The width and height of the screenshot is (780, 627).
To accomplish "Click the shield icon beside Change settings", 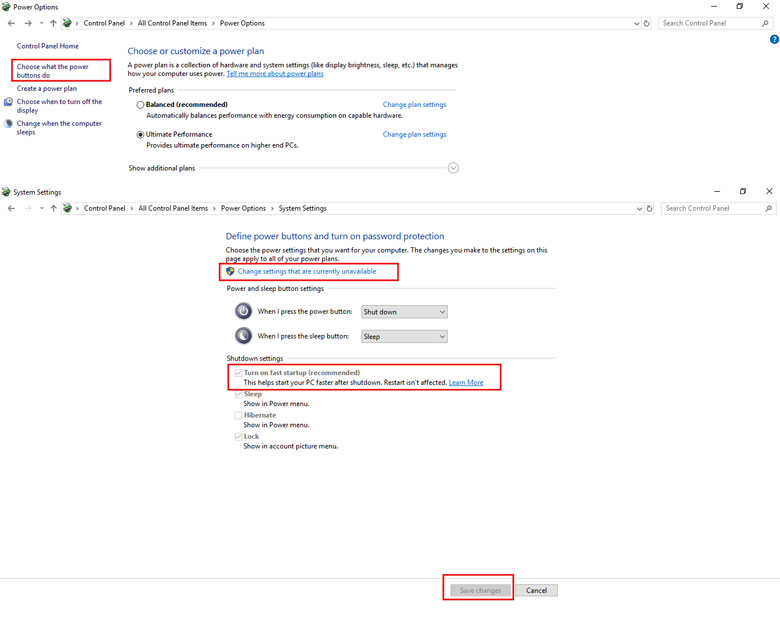I will 230,271.
